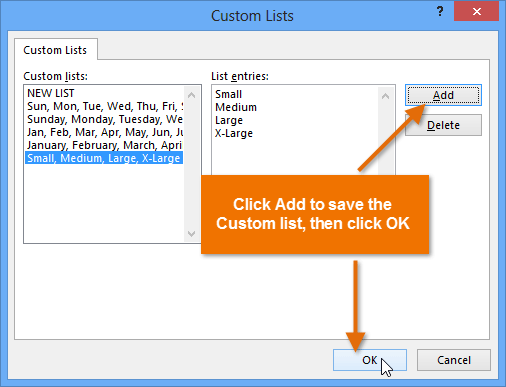
Task: Click the scroll-up arrow of Custom lists box
Action: 191,95
